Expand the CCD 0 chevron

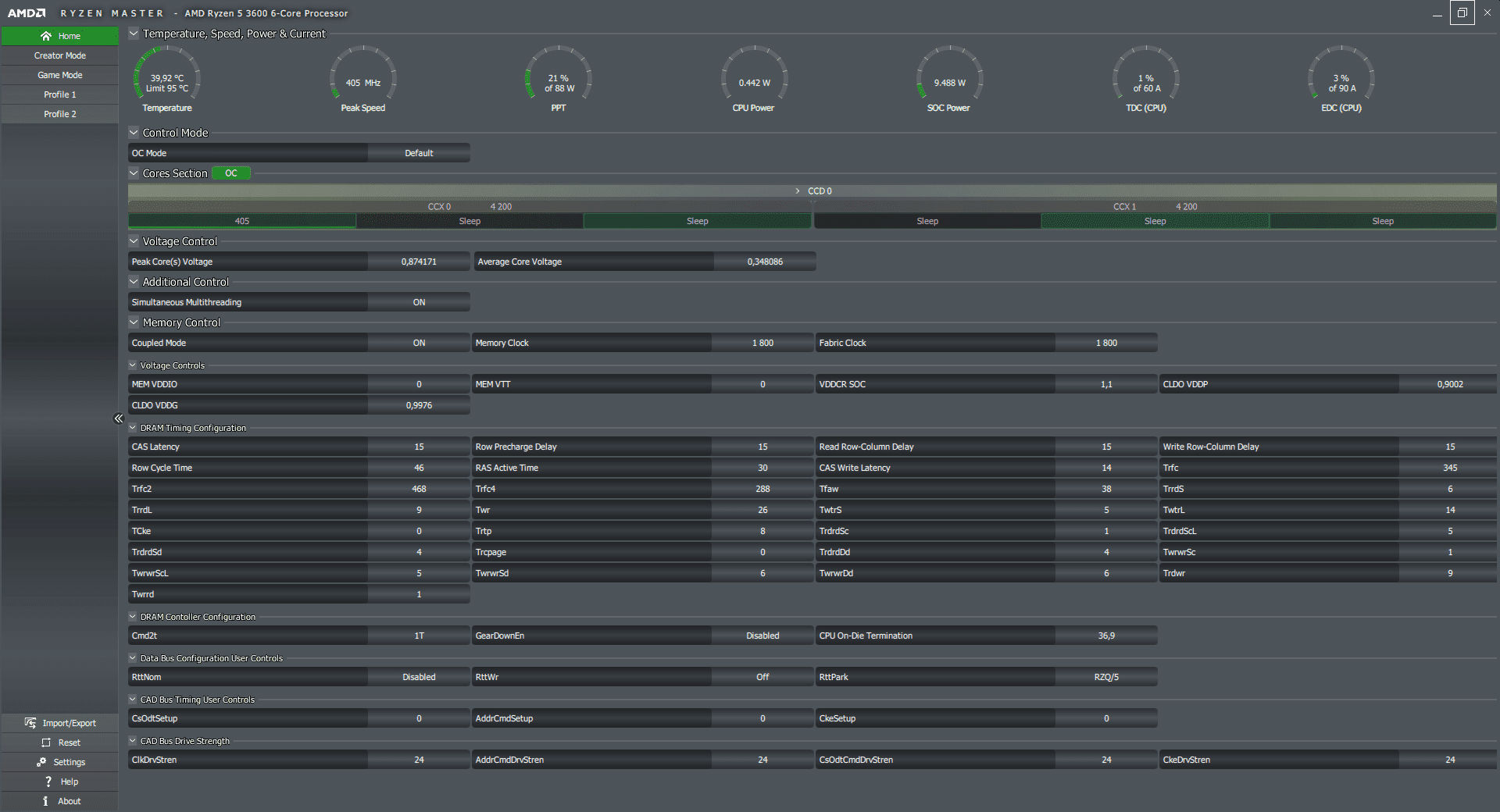point(798,191)
